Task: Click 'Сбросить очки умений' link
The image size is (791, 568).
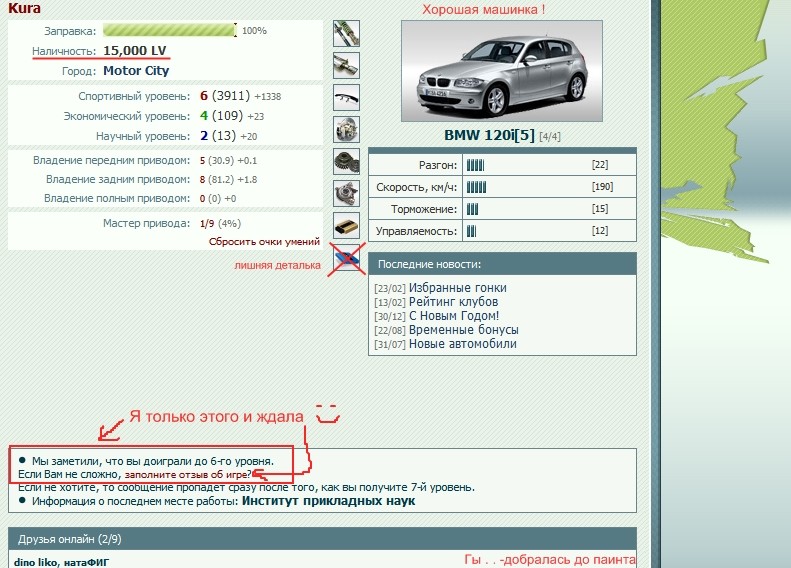Action: (x=264, y=242)
